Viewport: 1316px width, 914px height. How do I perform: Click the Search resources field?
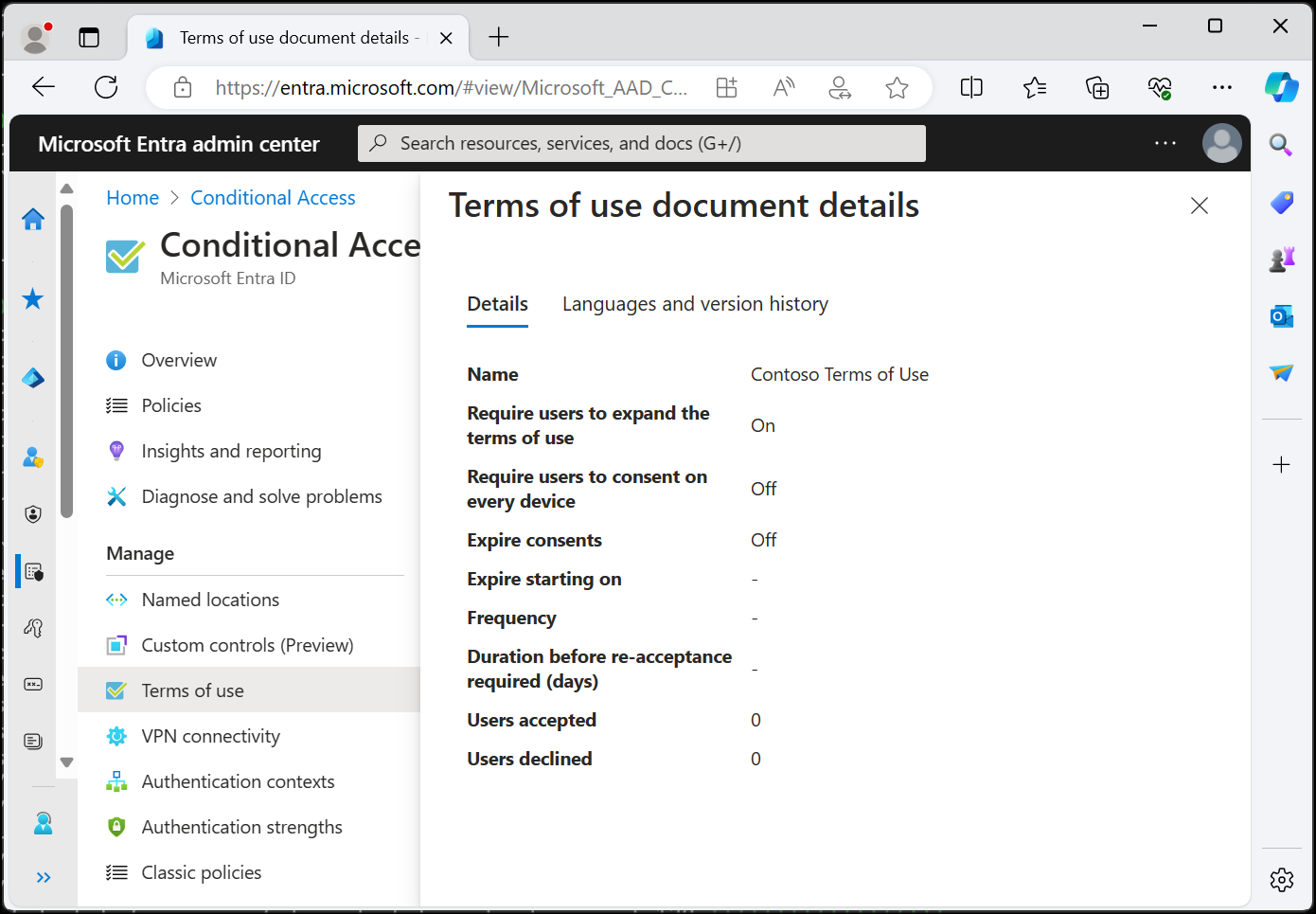pyautogui.click(x=642, y=143)
